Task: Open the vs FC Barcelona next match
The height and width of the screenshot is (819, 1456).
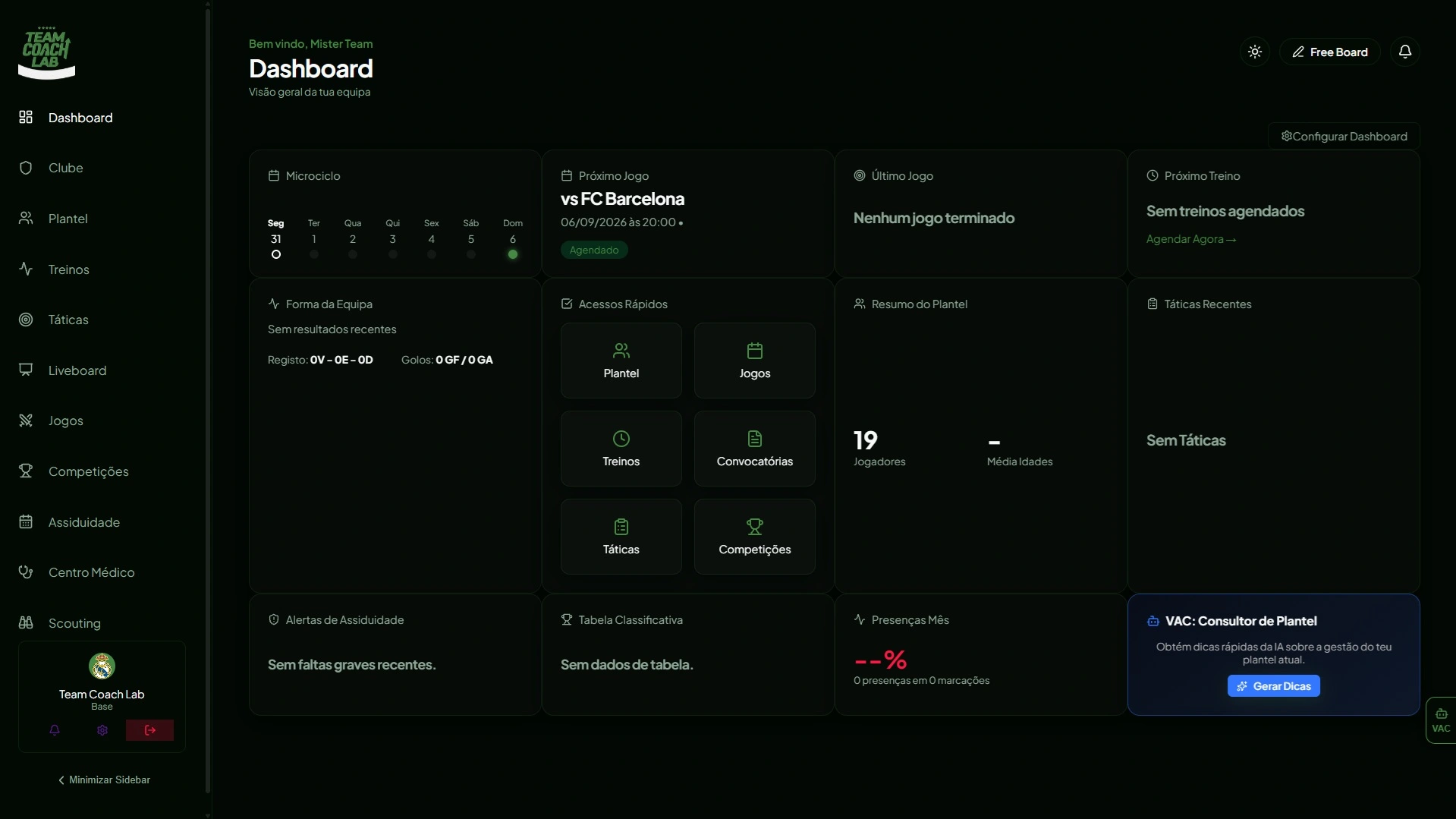Action: (622, 199)
